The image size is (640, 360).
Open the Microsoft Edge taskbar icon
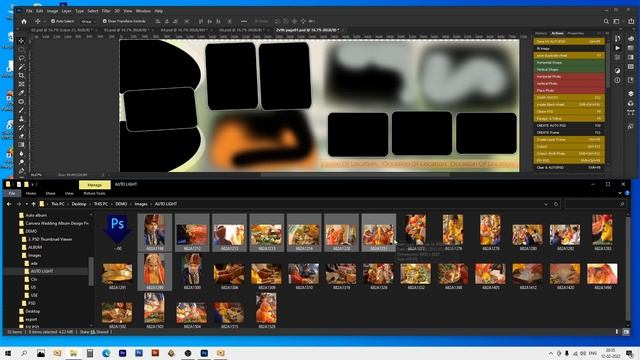pyautogui.click(x=106, y=353)
